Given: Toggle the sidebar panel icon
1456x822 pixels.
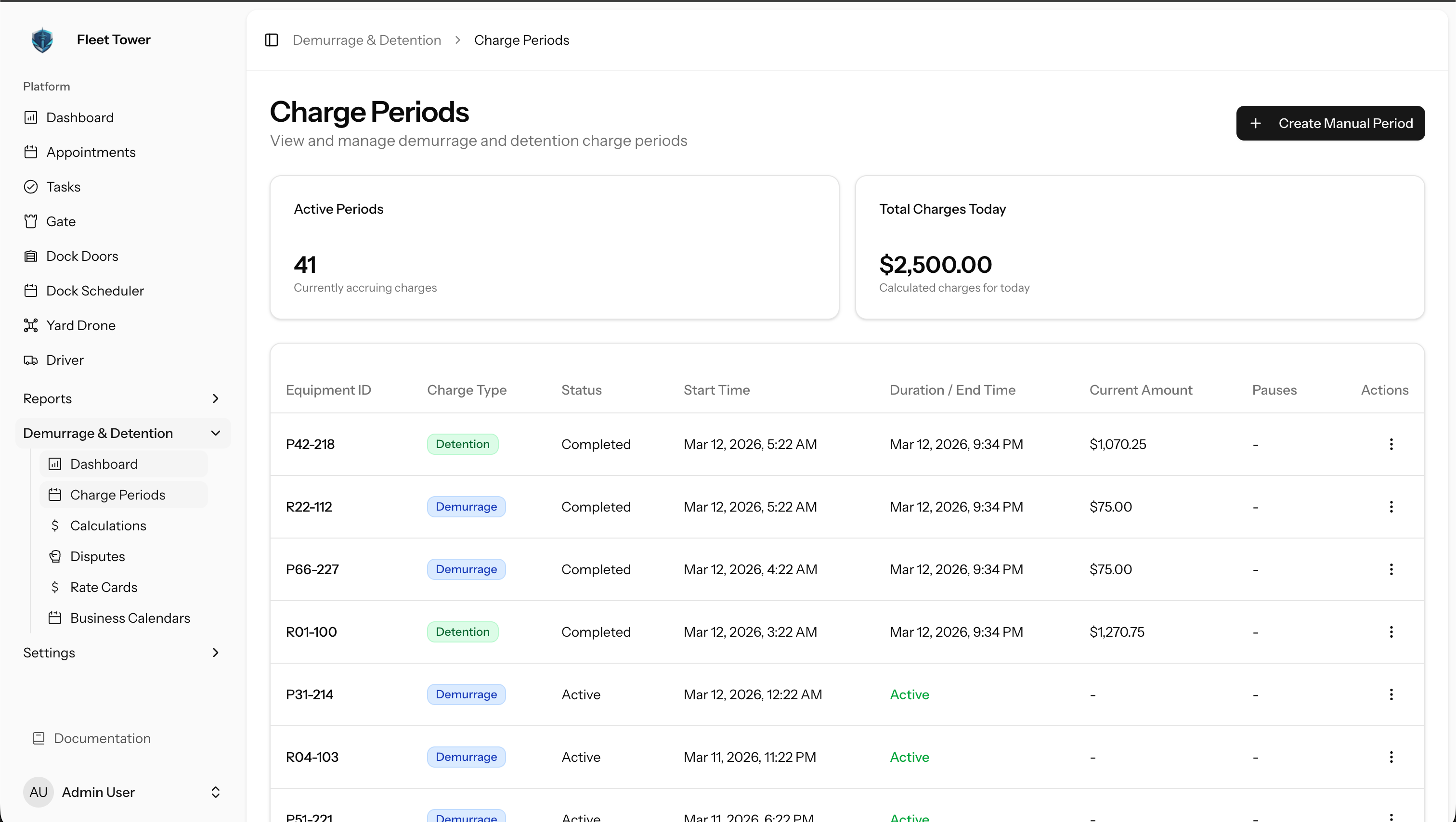Looking at the screenshot, I should point(271,40).
